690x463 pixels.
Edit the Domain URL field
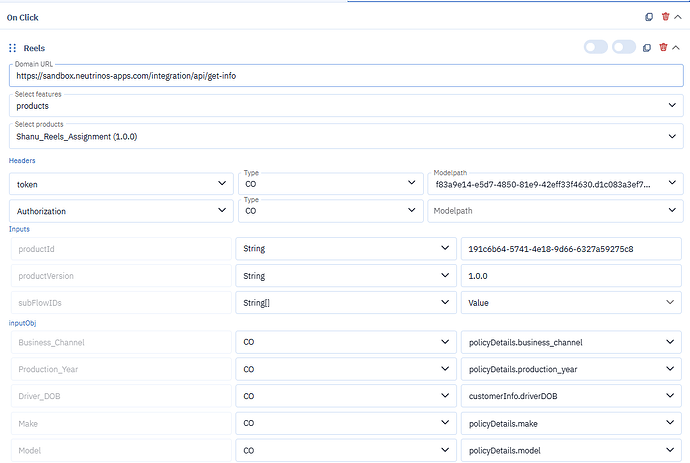pos(346,76)
